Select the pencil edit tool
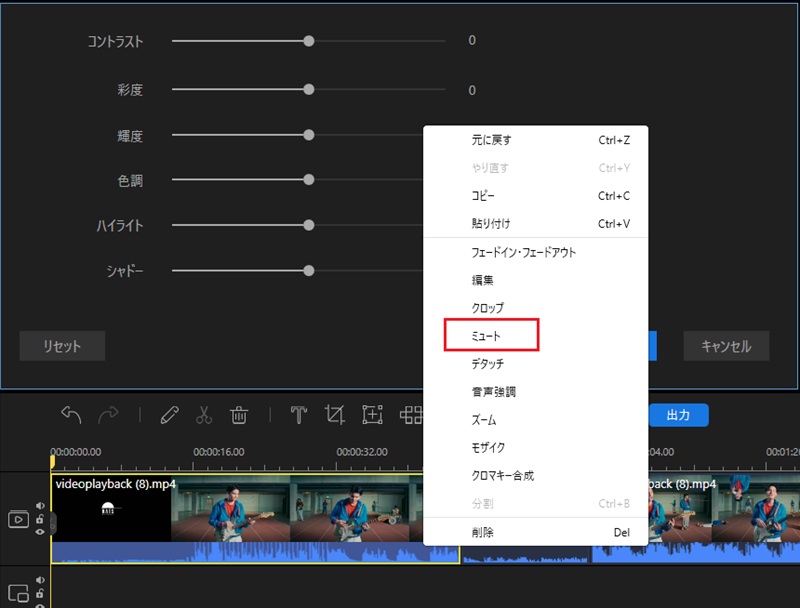Viewport: 800px width, 608px height. [169, 415]
